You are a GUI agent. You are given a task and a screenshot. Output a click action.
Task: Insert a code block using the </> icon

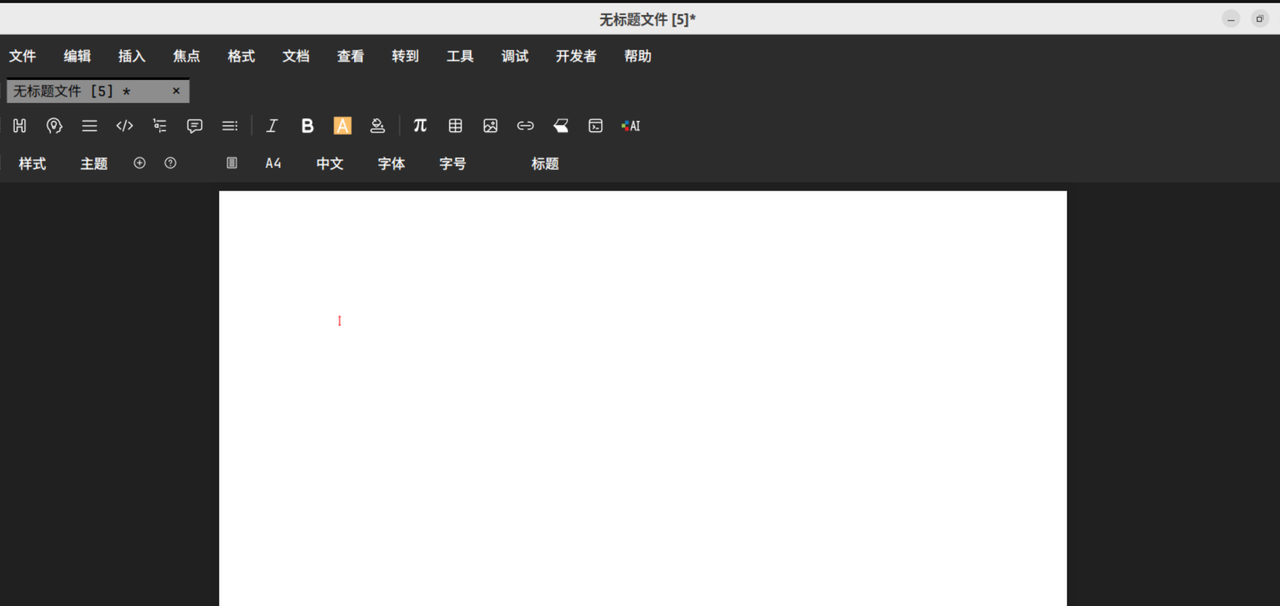pos(125,126)
